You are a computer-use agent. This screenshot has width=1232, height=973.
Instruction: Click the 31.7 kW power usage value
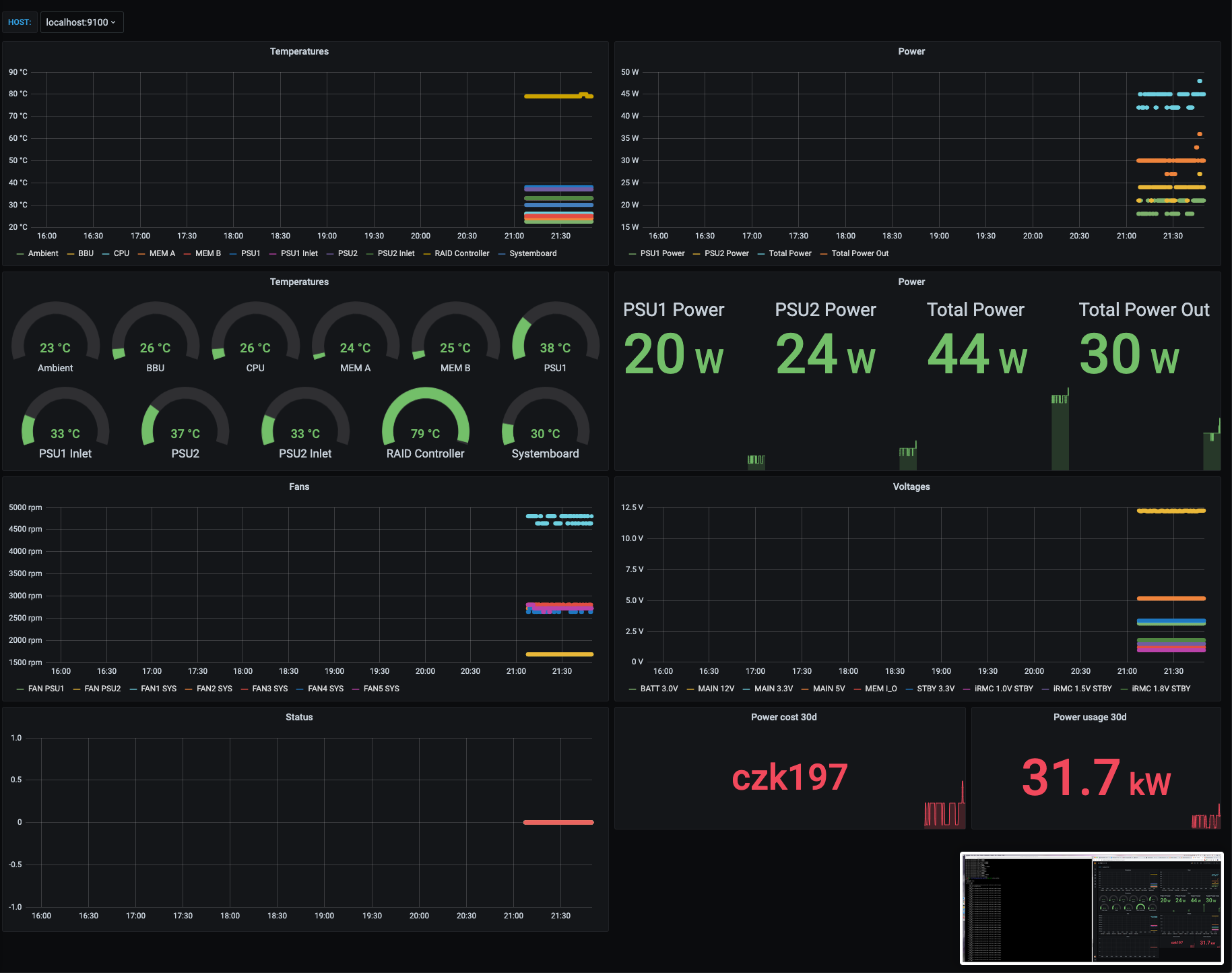pos(1096,777)
